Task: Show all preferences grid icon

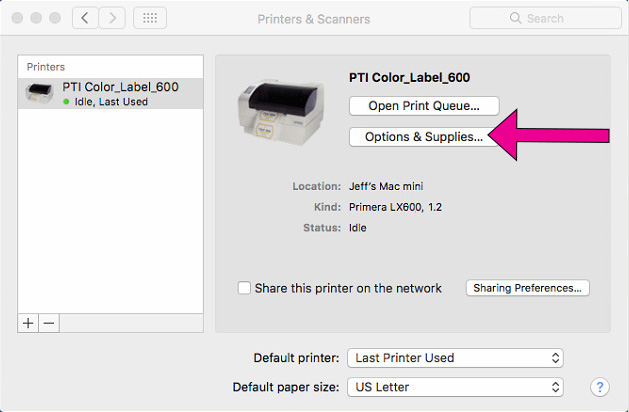Action: [150, 18]
